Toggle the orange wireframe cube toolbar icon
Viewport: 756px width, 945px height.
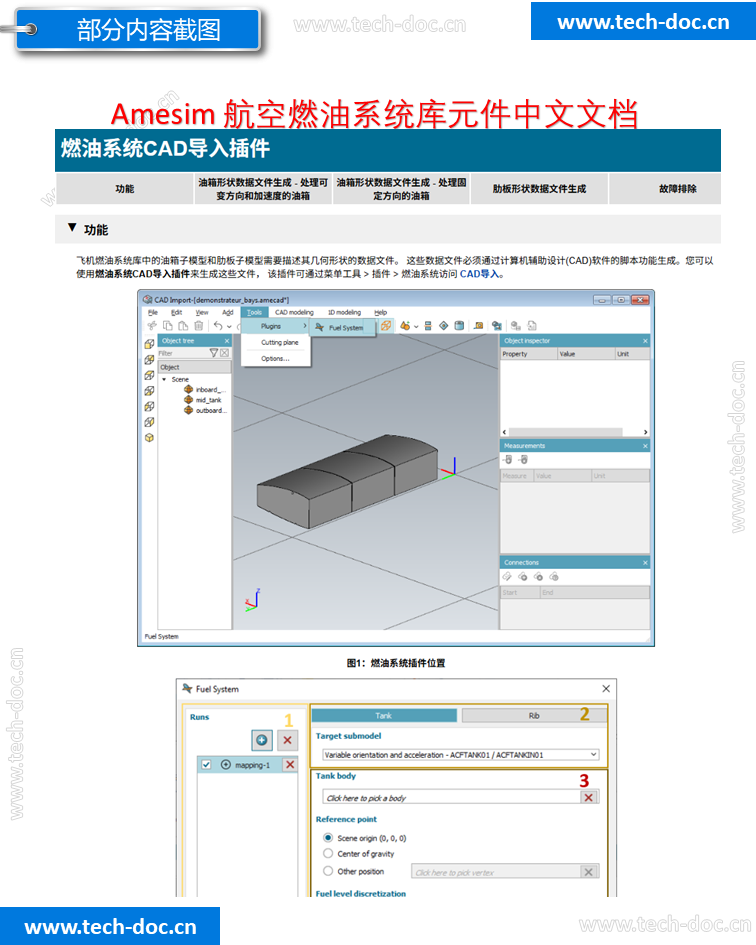(x=386, y=325)
